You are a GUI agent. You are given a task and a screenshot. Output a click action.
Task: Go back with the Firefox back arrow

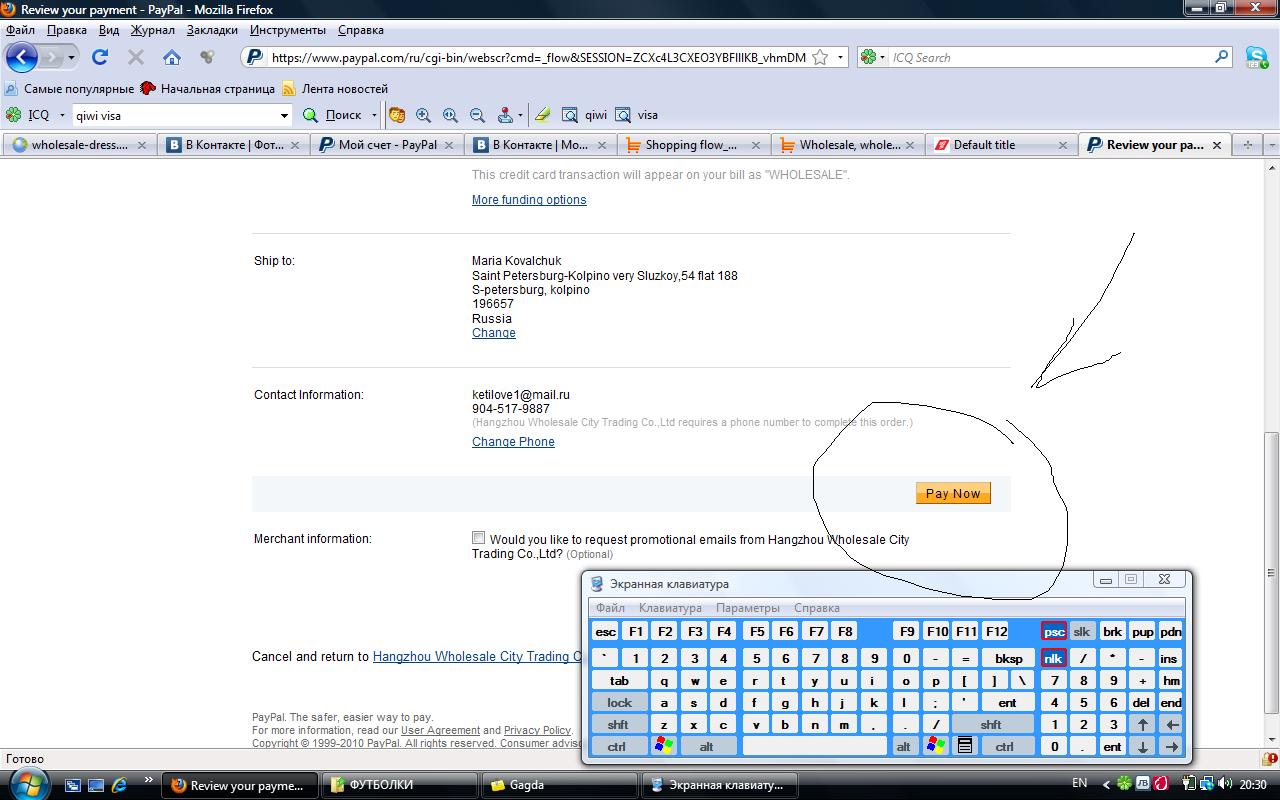point(21,57)
